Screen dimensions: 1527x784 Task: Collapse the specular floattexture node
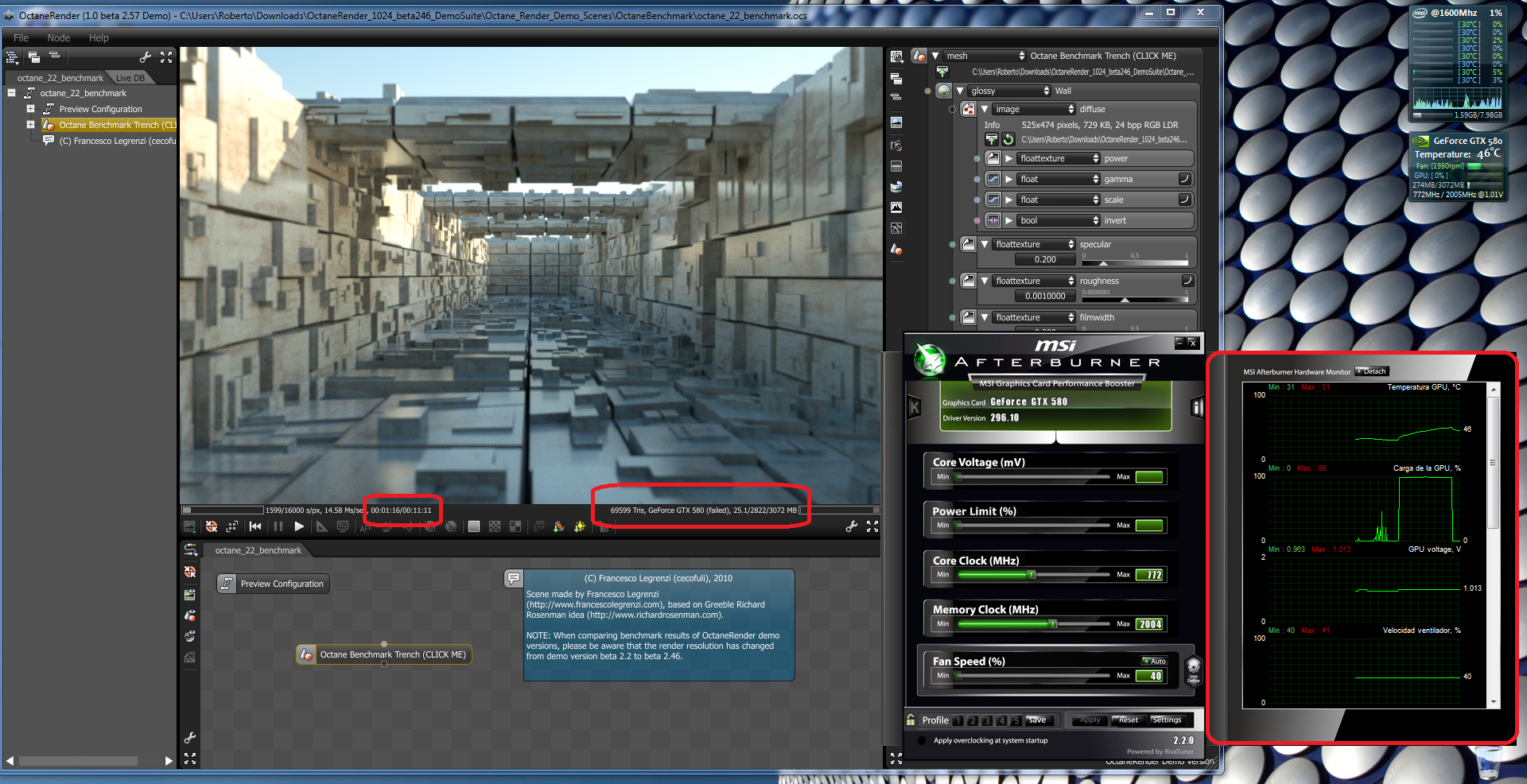tap(985, 244)
